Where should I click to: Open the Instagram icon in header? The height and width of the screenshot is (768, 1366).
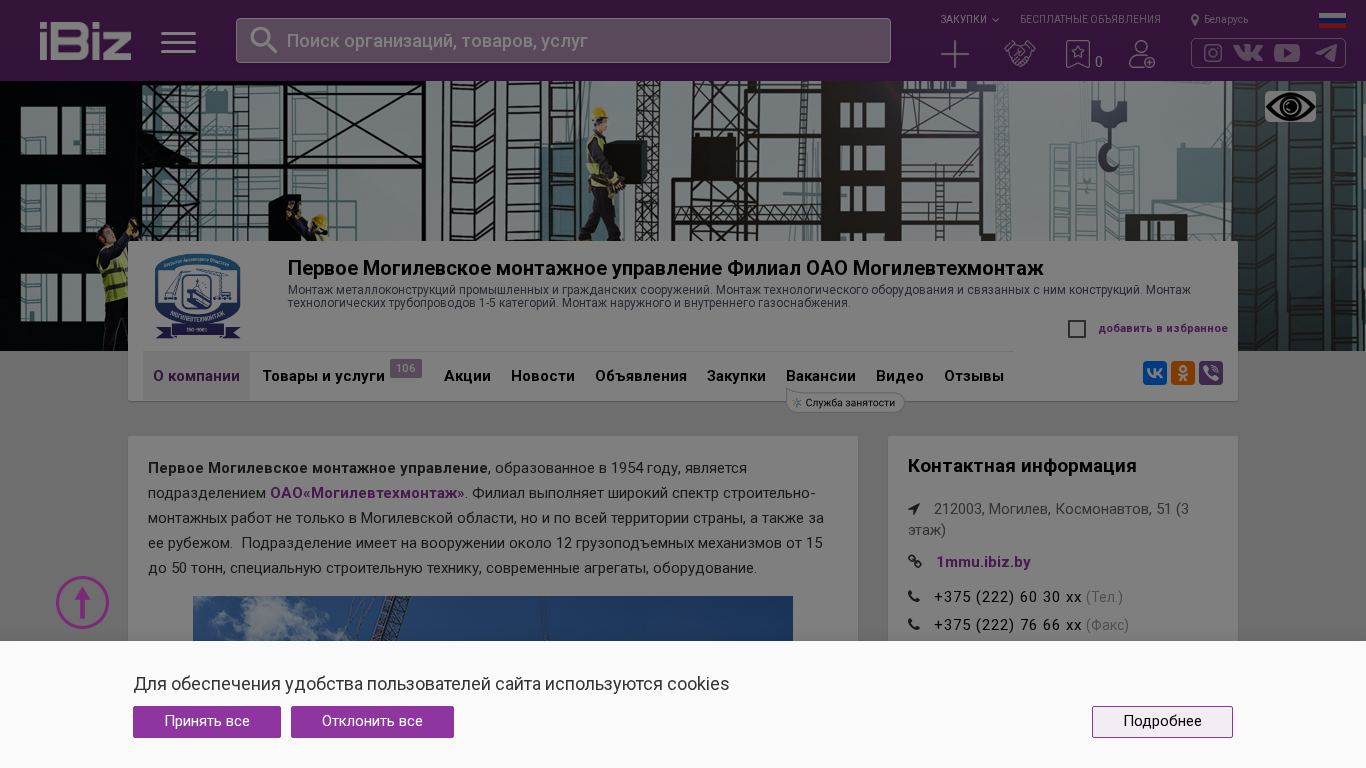[1213, 53]
